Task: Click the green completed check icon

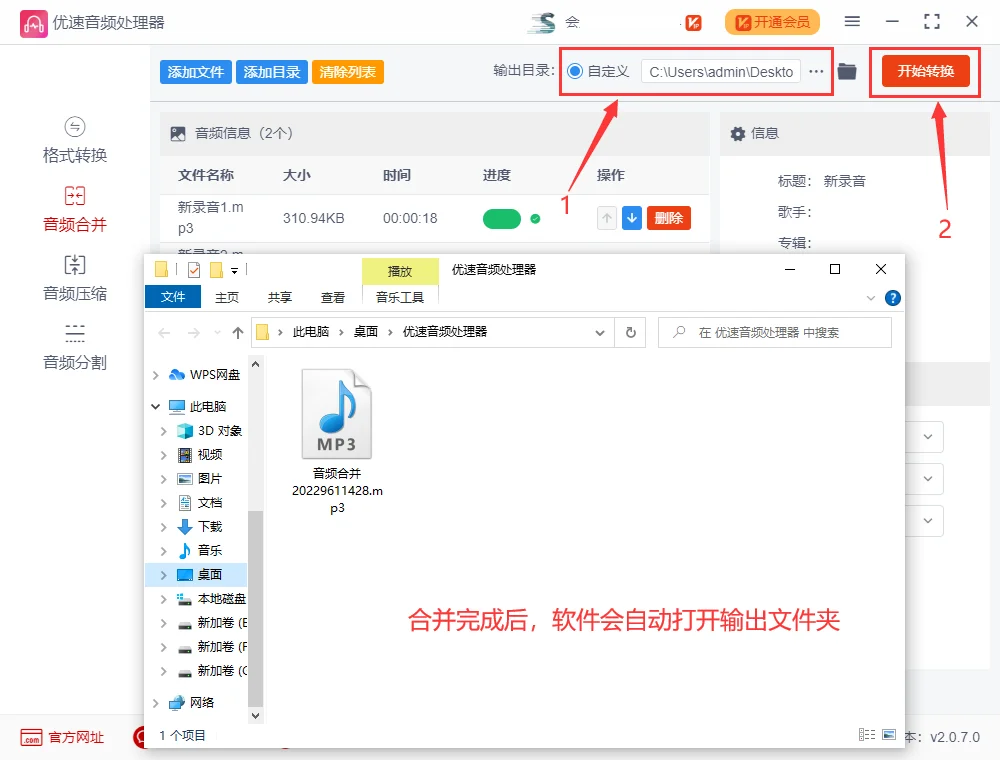Action: click(535, 219)
